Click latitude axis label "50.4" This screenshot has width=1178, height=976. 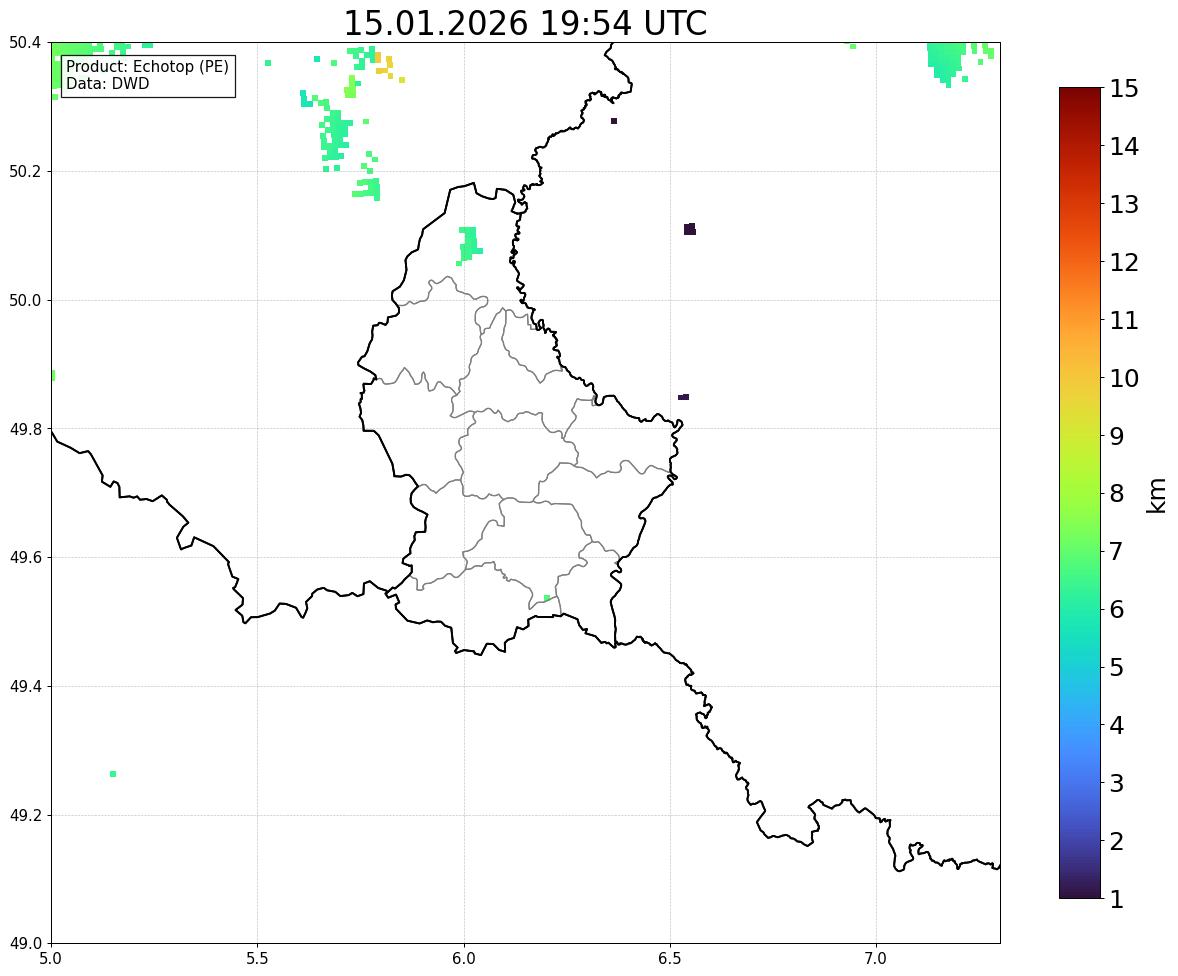24,43
